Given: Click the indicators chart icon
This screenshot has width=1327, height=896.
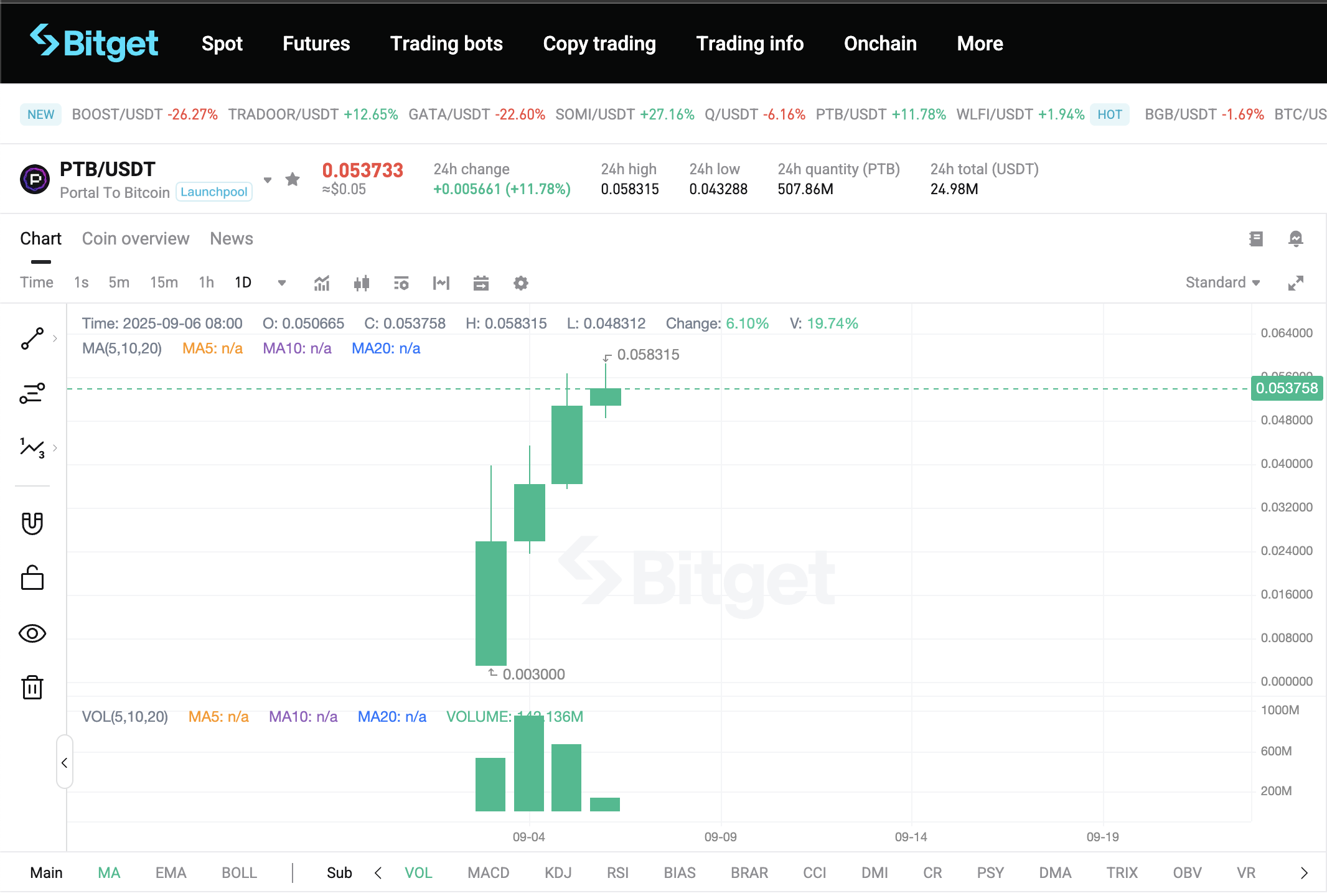Looking at the screenshot, I should point(322,284).
